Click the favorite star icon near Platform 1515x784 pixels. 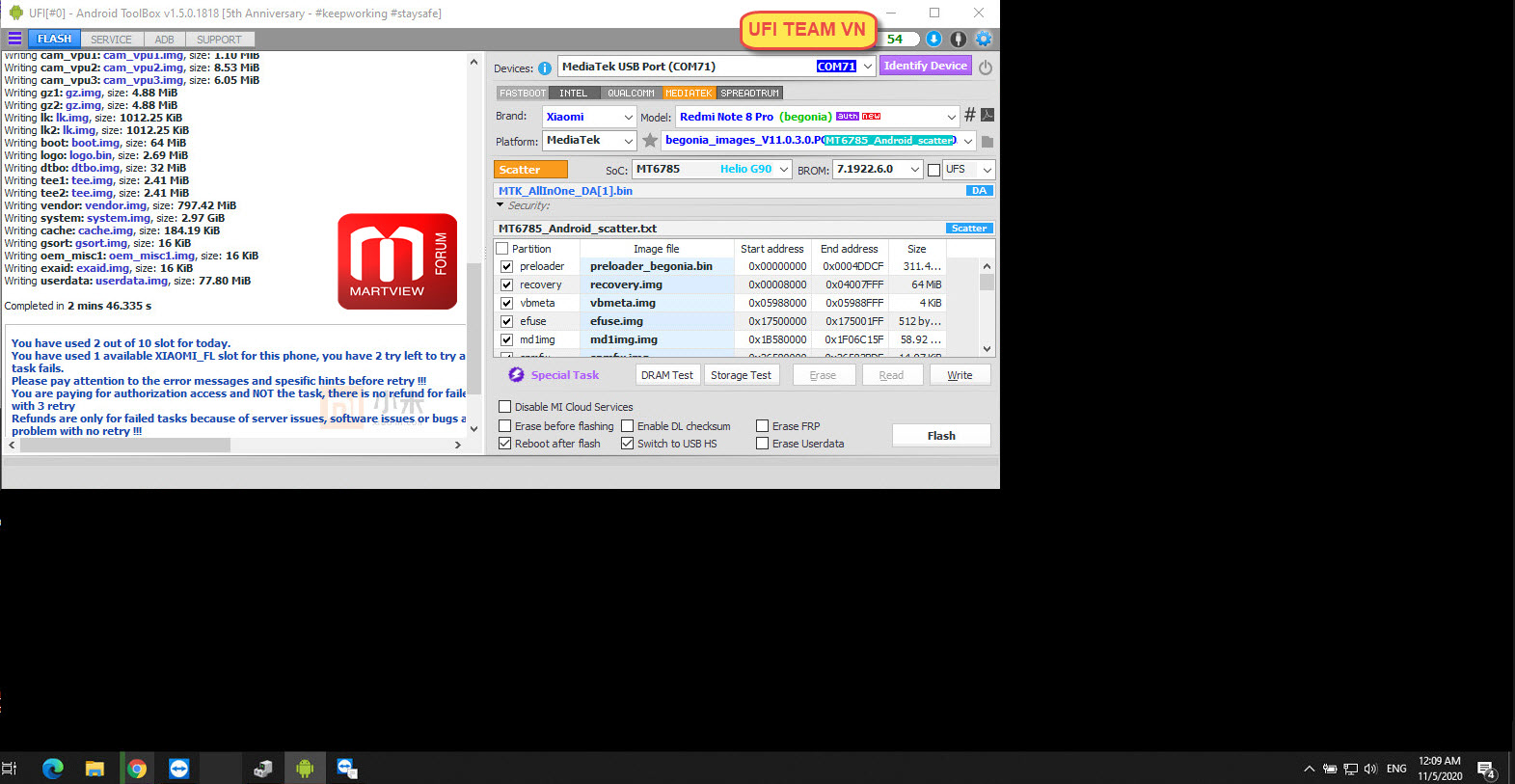pos(650,141)
